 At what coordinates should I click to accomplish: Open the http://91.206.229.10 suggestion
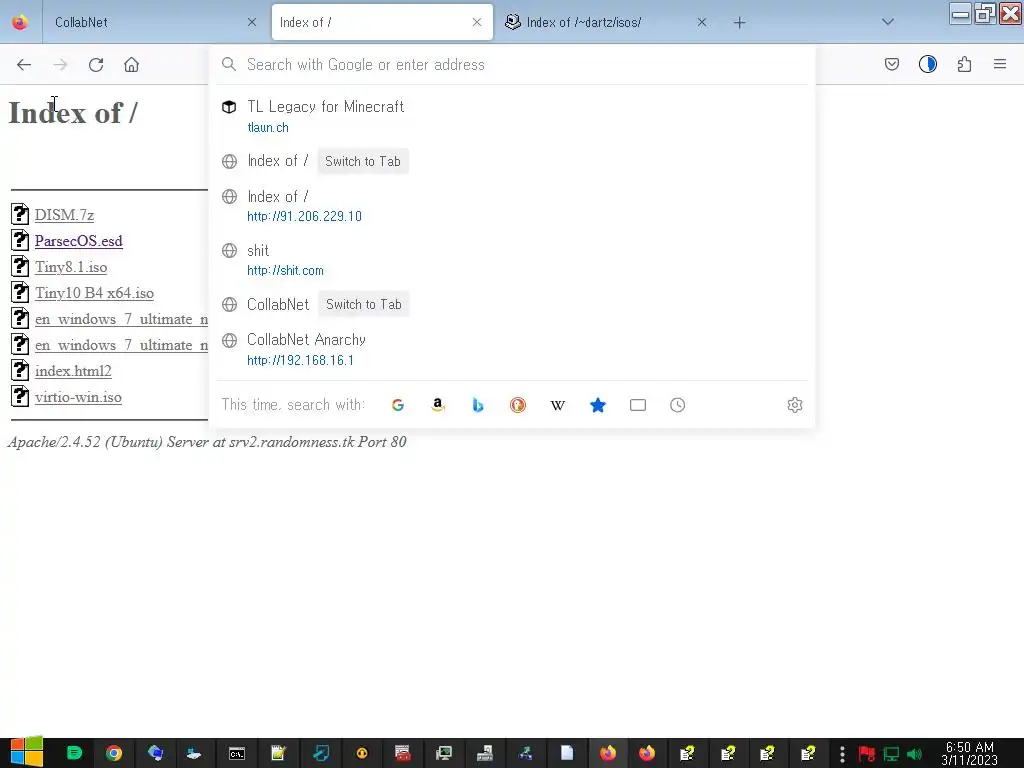(513, 206)
